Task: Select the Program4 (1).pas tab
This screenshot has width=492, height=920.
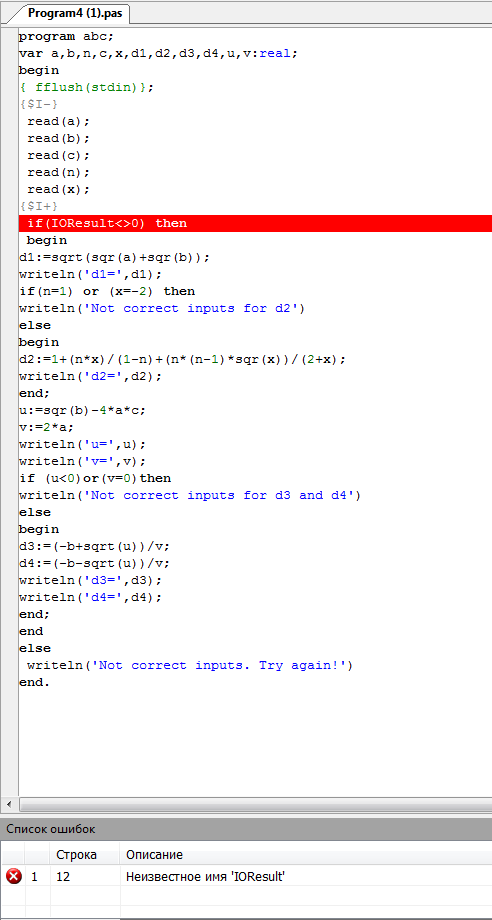Action: click(72, 12)
